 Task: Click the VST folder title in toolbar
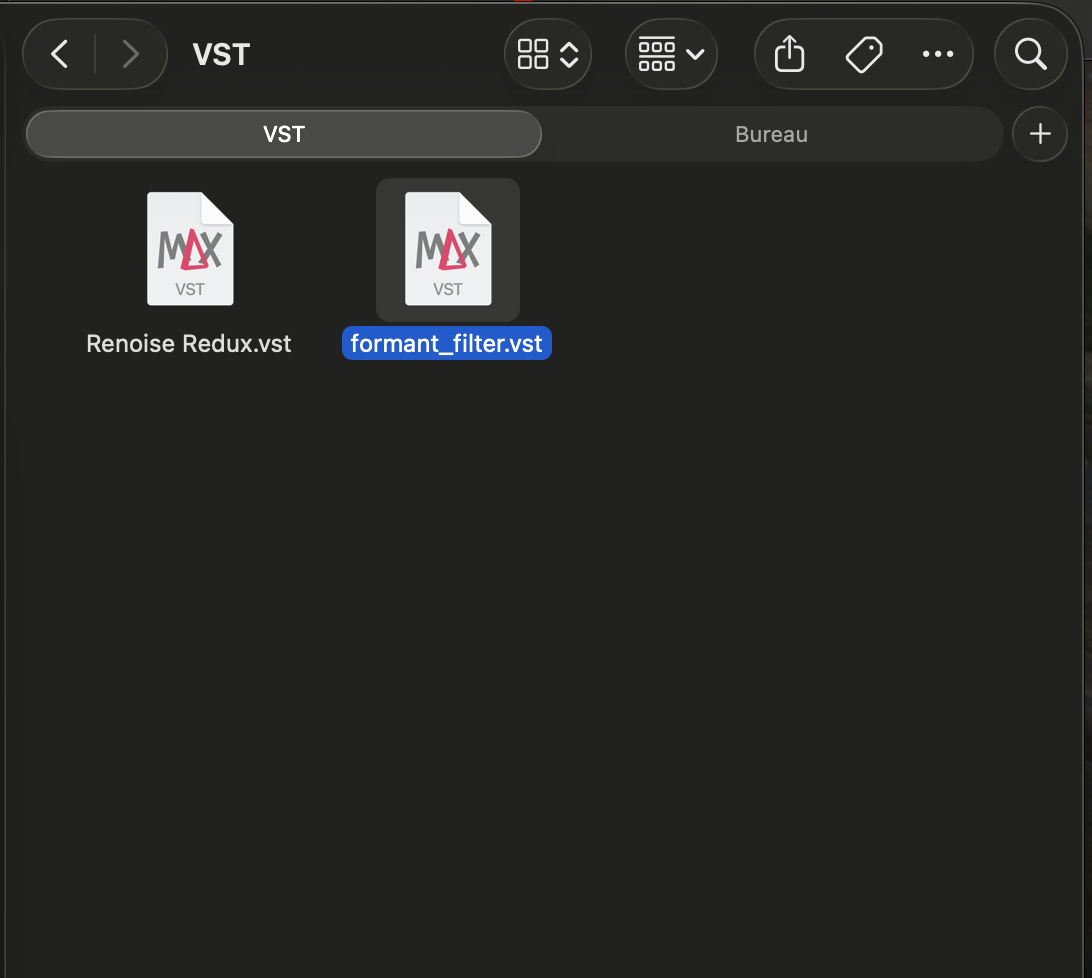click(221, 54)
